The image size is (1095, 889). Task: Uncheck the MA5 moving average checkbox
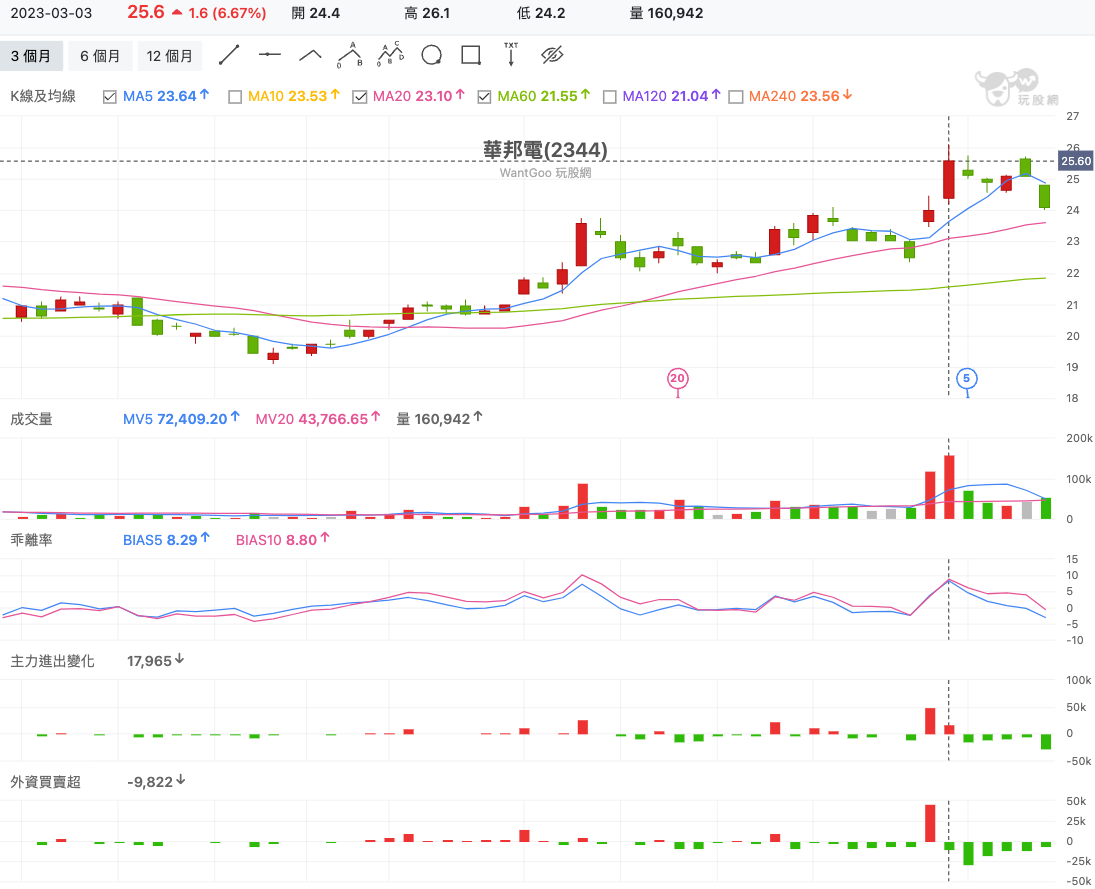(x=110, y=97)
